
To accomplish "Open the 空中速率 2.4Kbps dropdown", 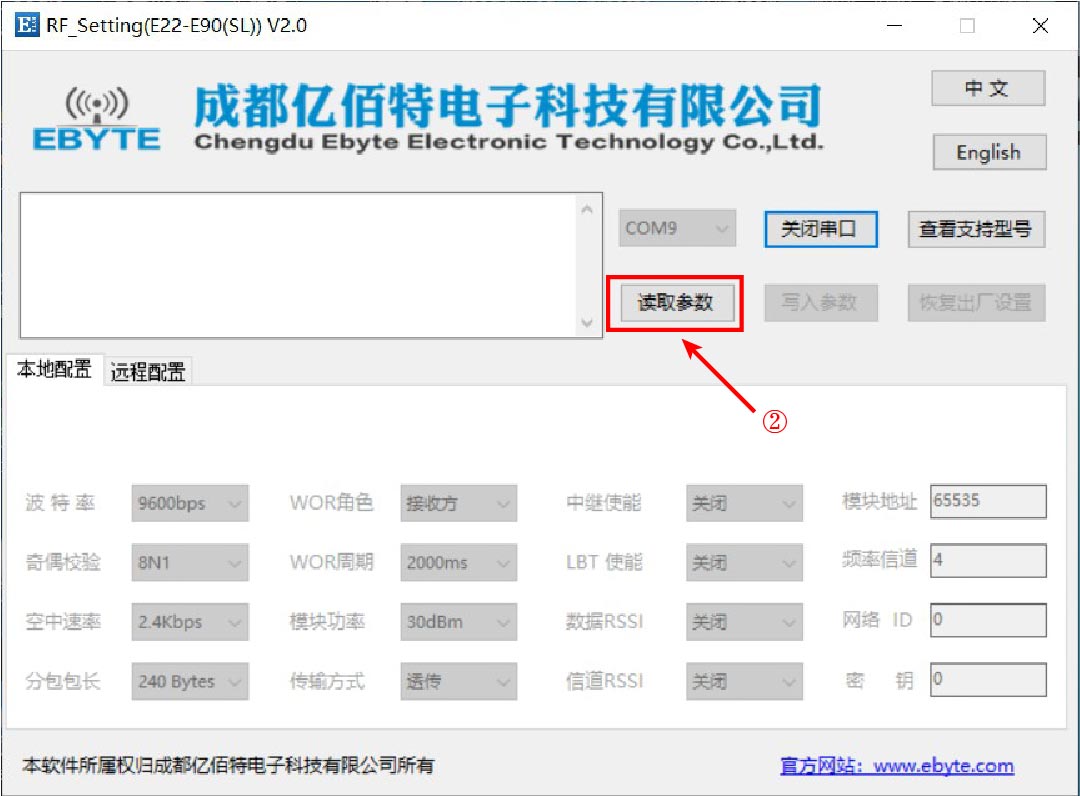I will (x=190, y=622).
